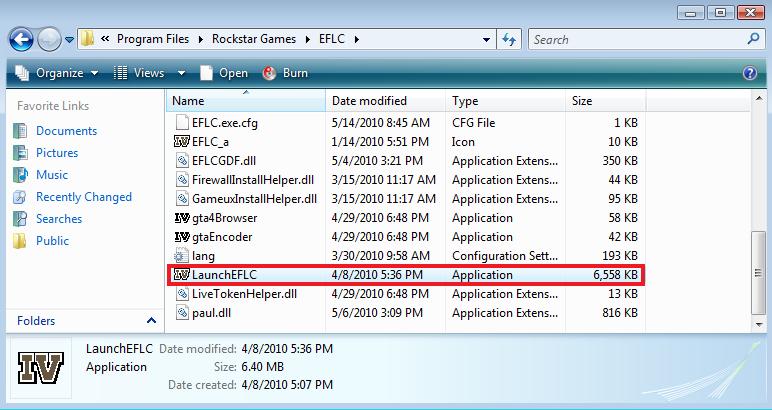Click the Refresh button
The image size is (772, 410).
click(x=509, y=40)
